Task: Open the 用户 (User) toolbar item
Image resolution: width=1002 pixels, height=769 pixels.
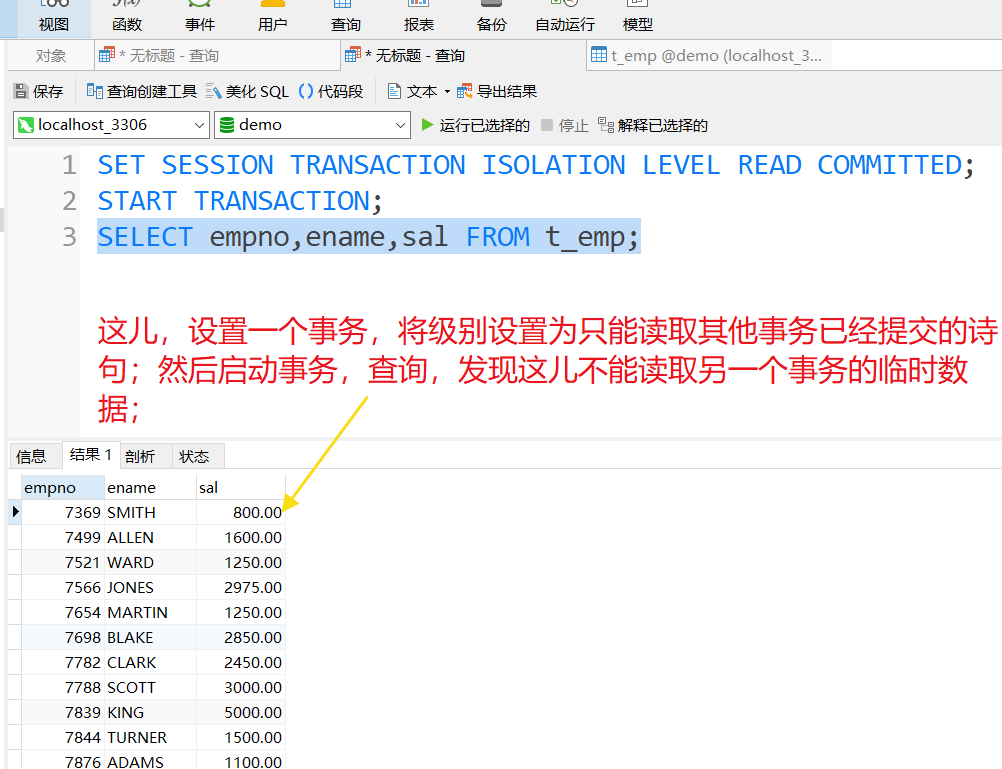Action: tap(272, 18)
